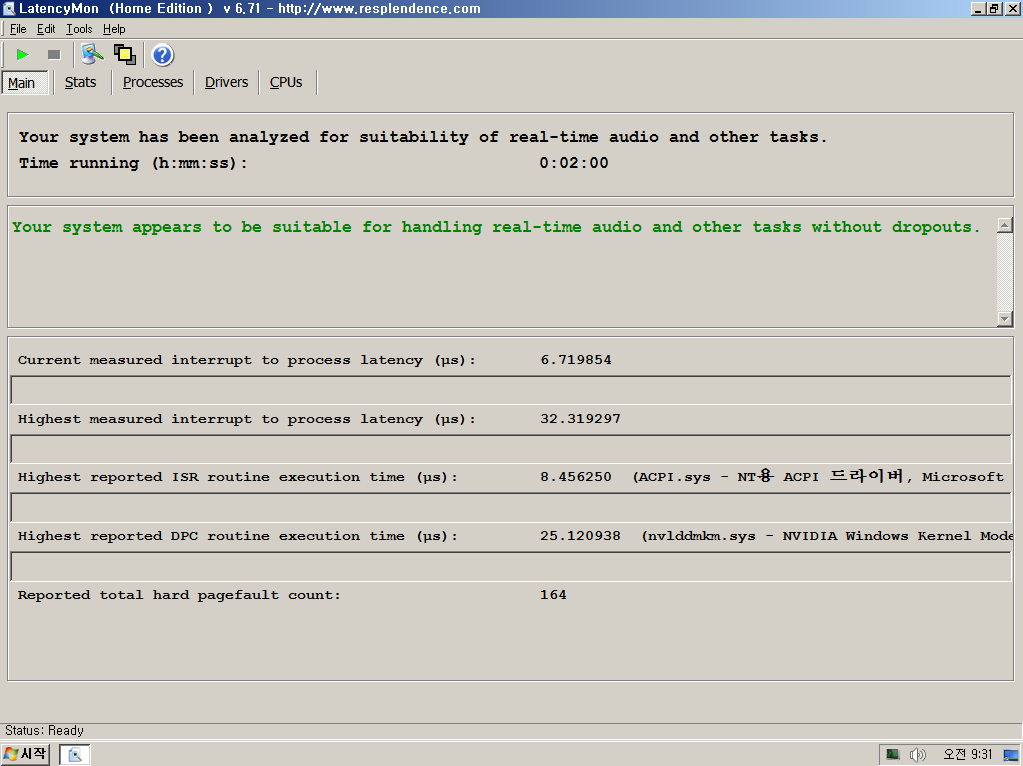The image size is (1023, 766).
Task: Click the current interrupt latency bar
Action: click(x=511, y=390)
